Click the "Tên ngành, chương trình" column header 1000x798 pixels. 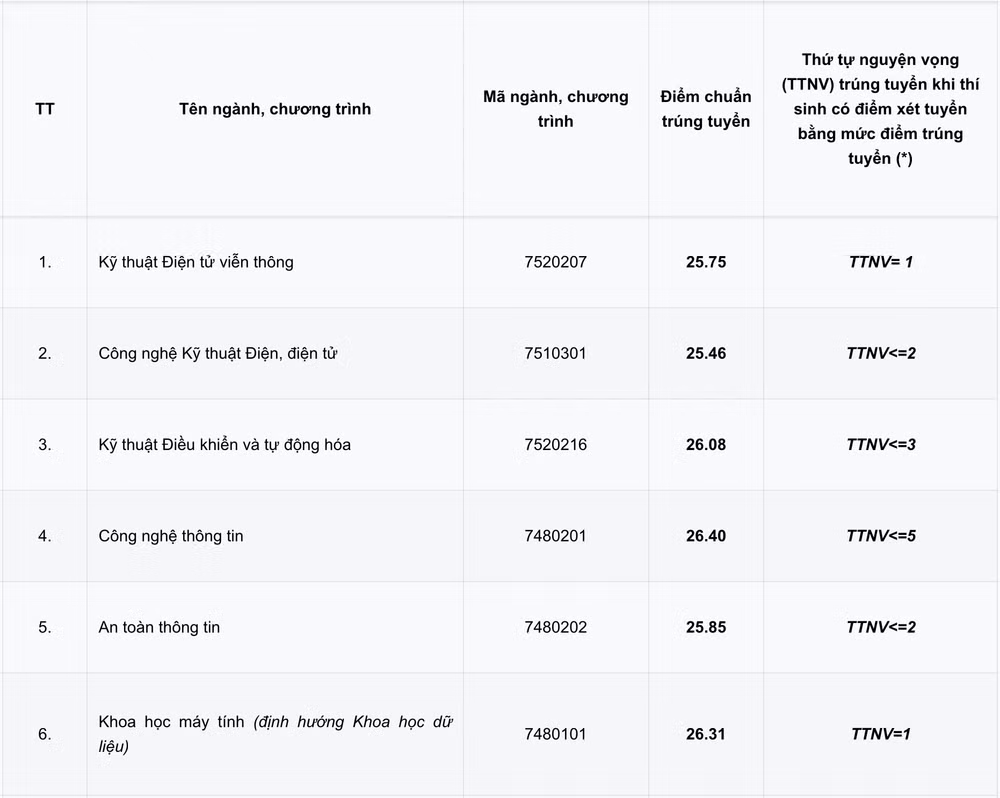(x=275, y=109)
